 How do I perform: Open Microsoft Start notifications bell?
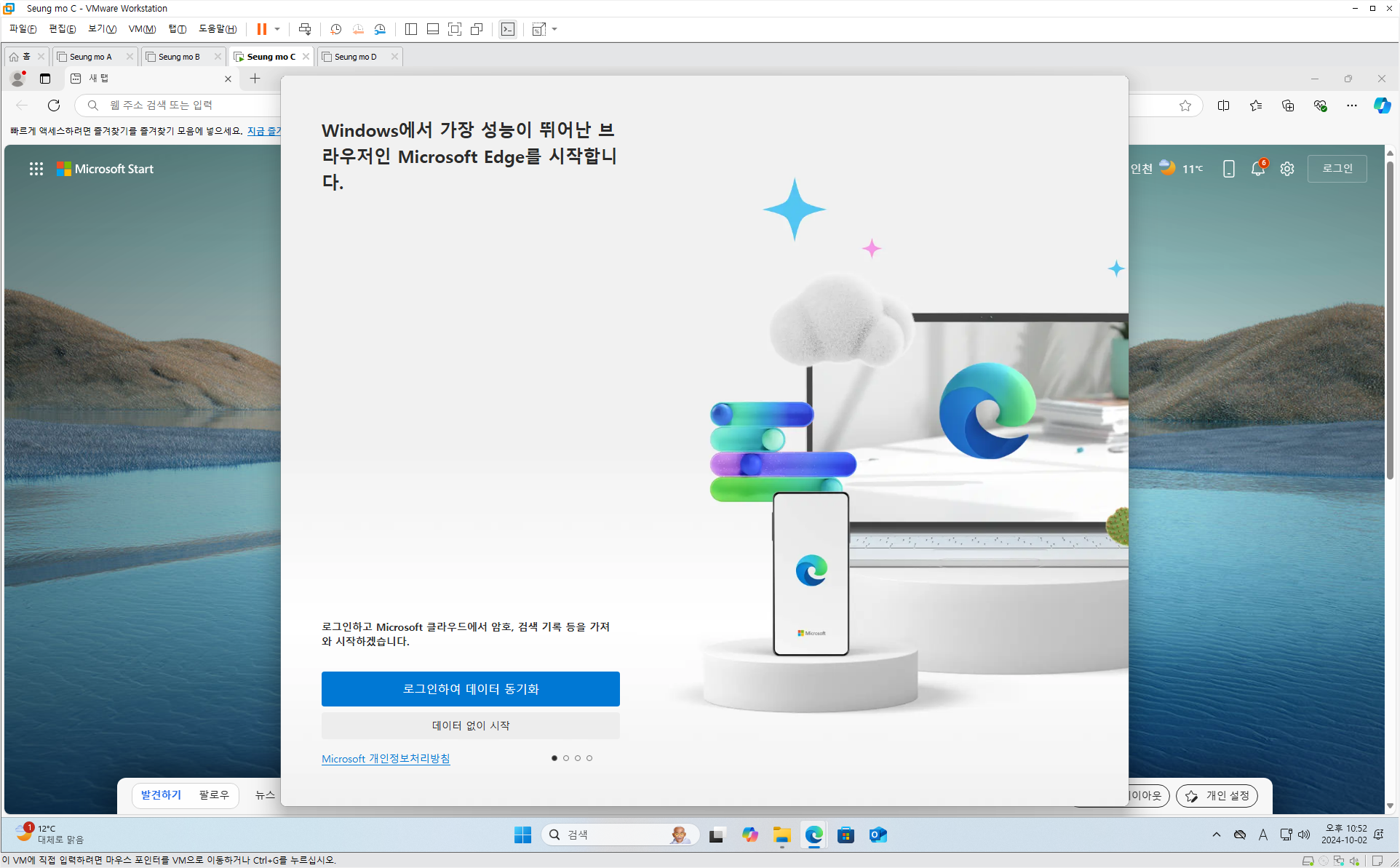pos(1257,169)
